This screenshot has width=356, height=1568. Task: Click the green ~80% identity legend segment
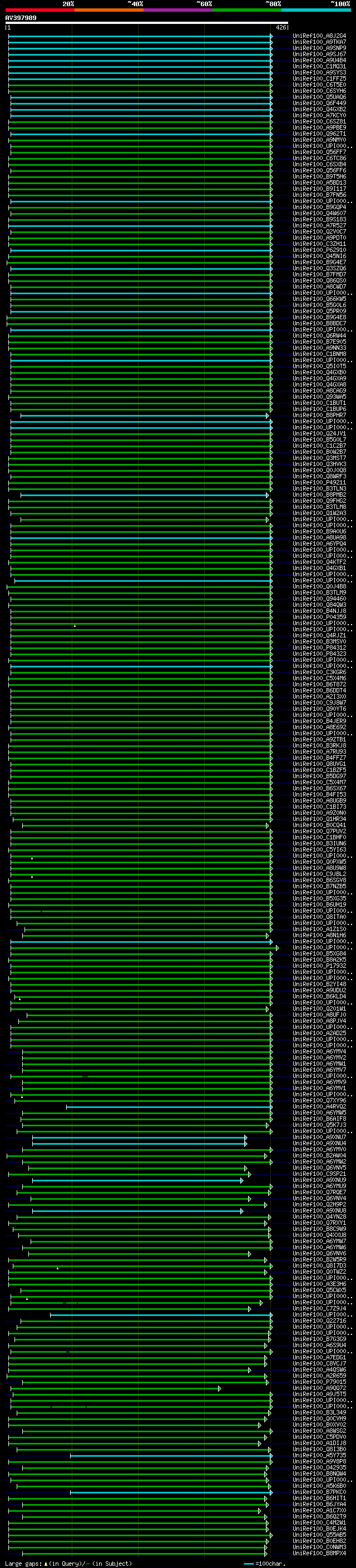coord(246,10)
